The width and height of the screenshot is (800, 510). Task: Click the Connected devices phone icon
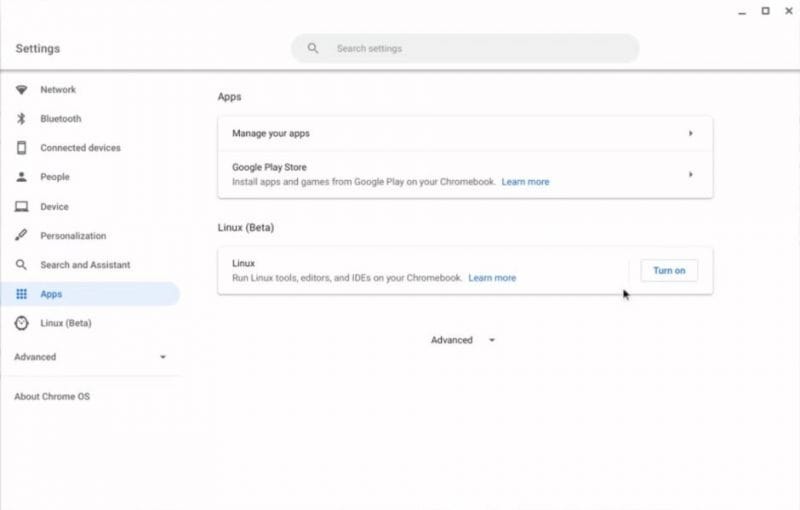(21, 148)
